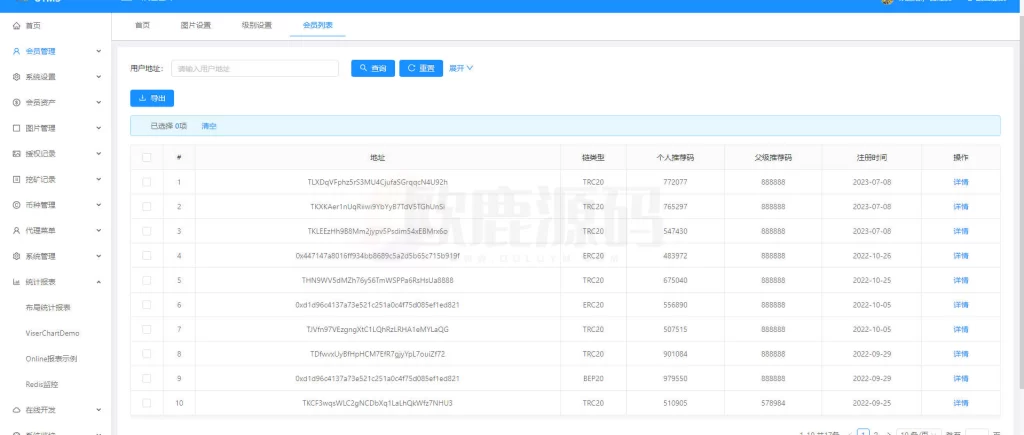Click the 注册时间 column header
This screenshot has height=435, width=1024.
pos(872,157)
